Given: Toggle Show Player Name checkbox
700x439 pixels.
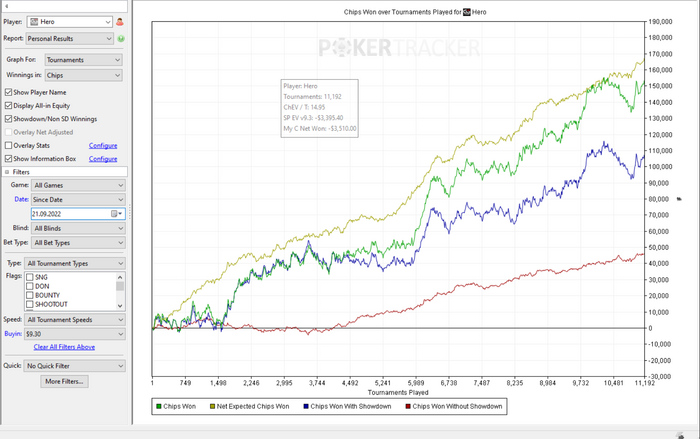Looking at the screenshot, I should [x=8, y=92].
